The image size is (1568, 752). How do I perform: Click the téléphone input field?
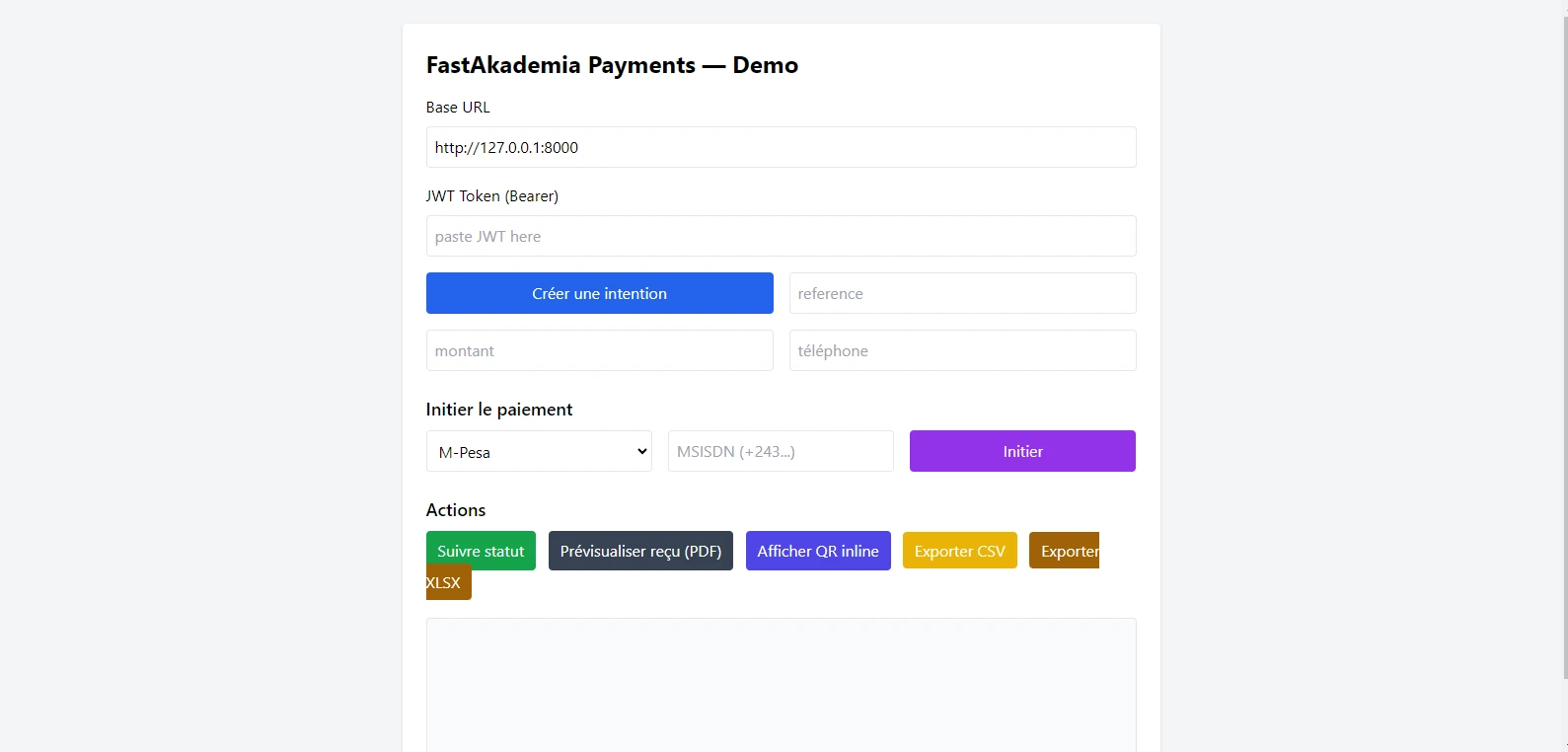(x=962, y=350)
